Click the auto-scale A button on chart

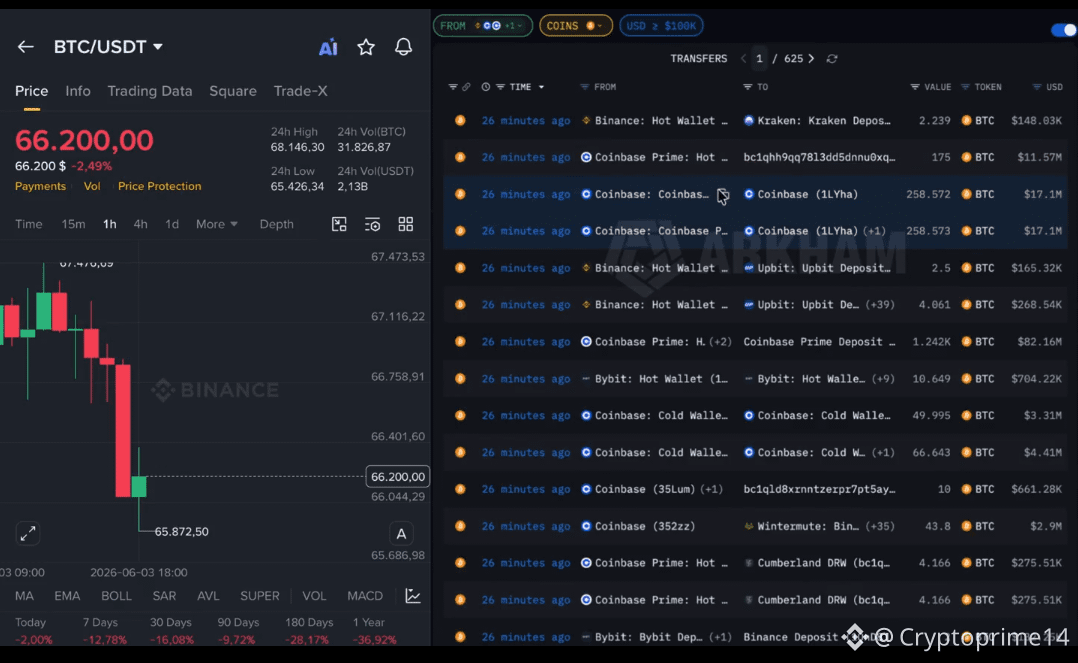pyautogui.click(x=402, y=534)
